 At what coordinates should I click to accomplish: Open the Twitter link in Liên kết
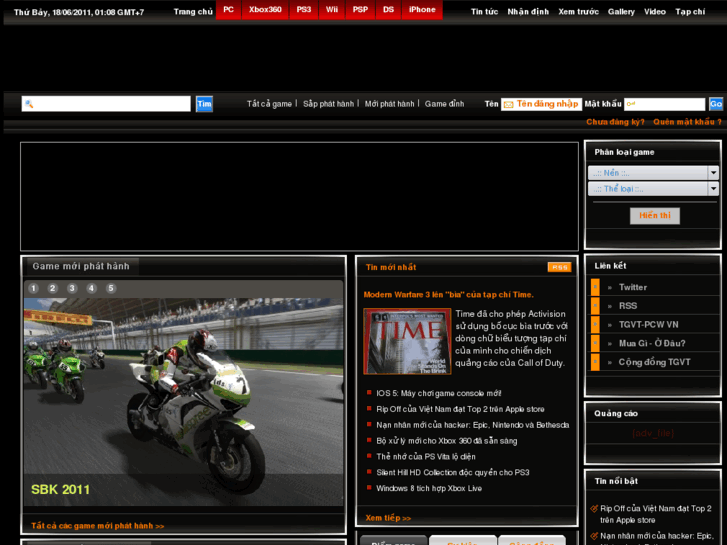tap(633, 287)
